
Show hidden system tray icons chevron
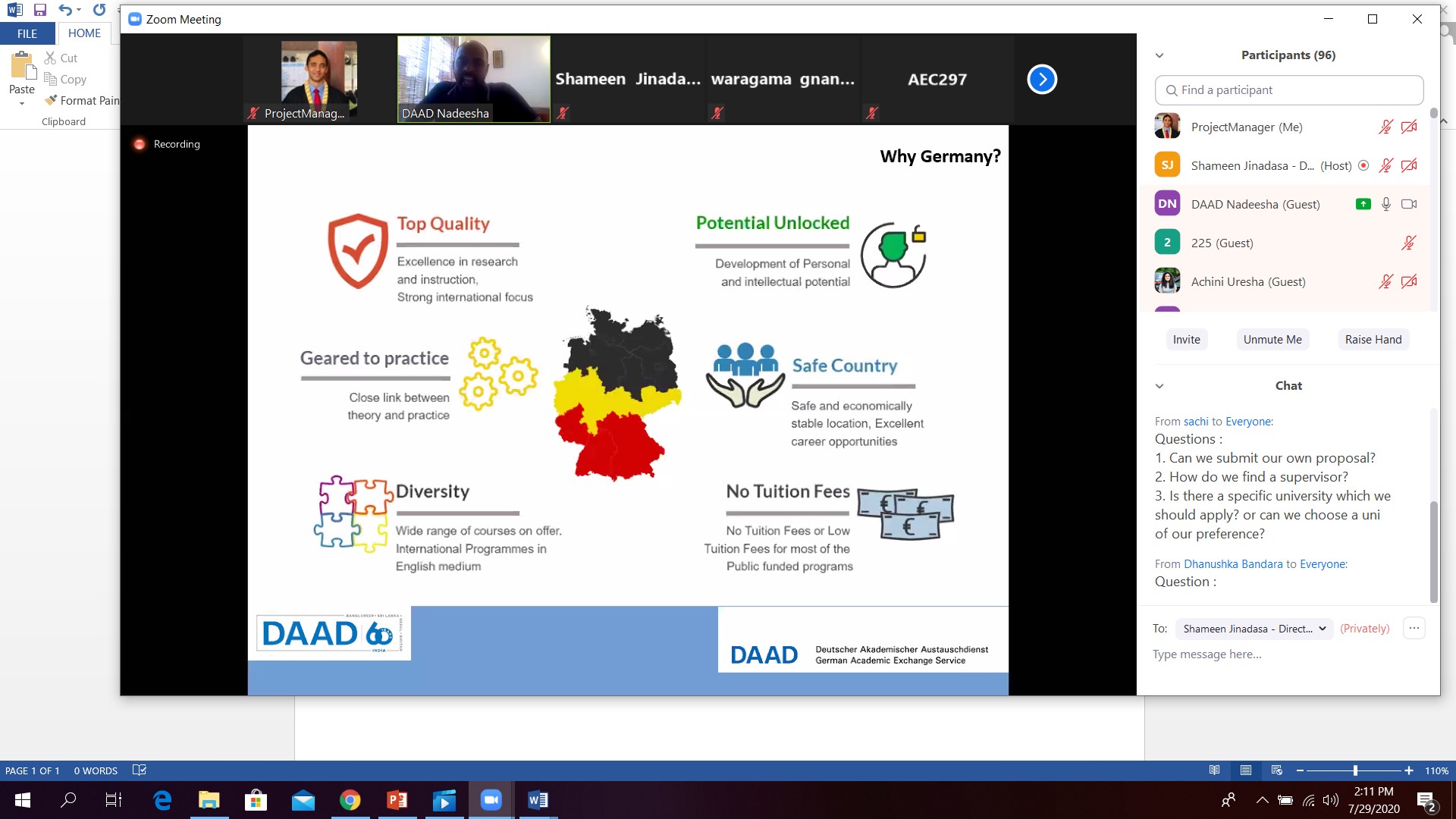coord(1262,800)
